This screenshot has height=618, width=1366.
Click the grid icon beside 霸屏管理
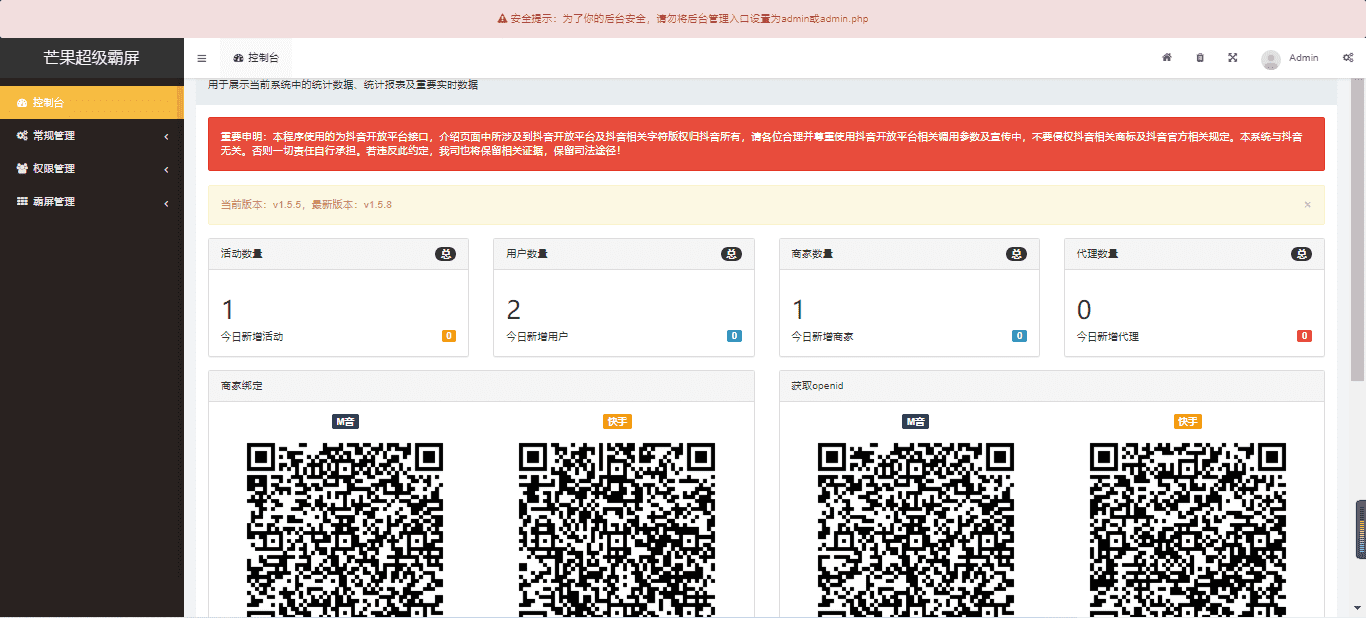coord(22,201)
